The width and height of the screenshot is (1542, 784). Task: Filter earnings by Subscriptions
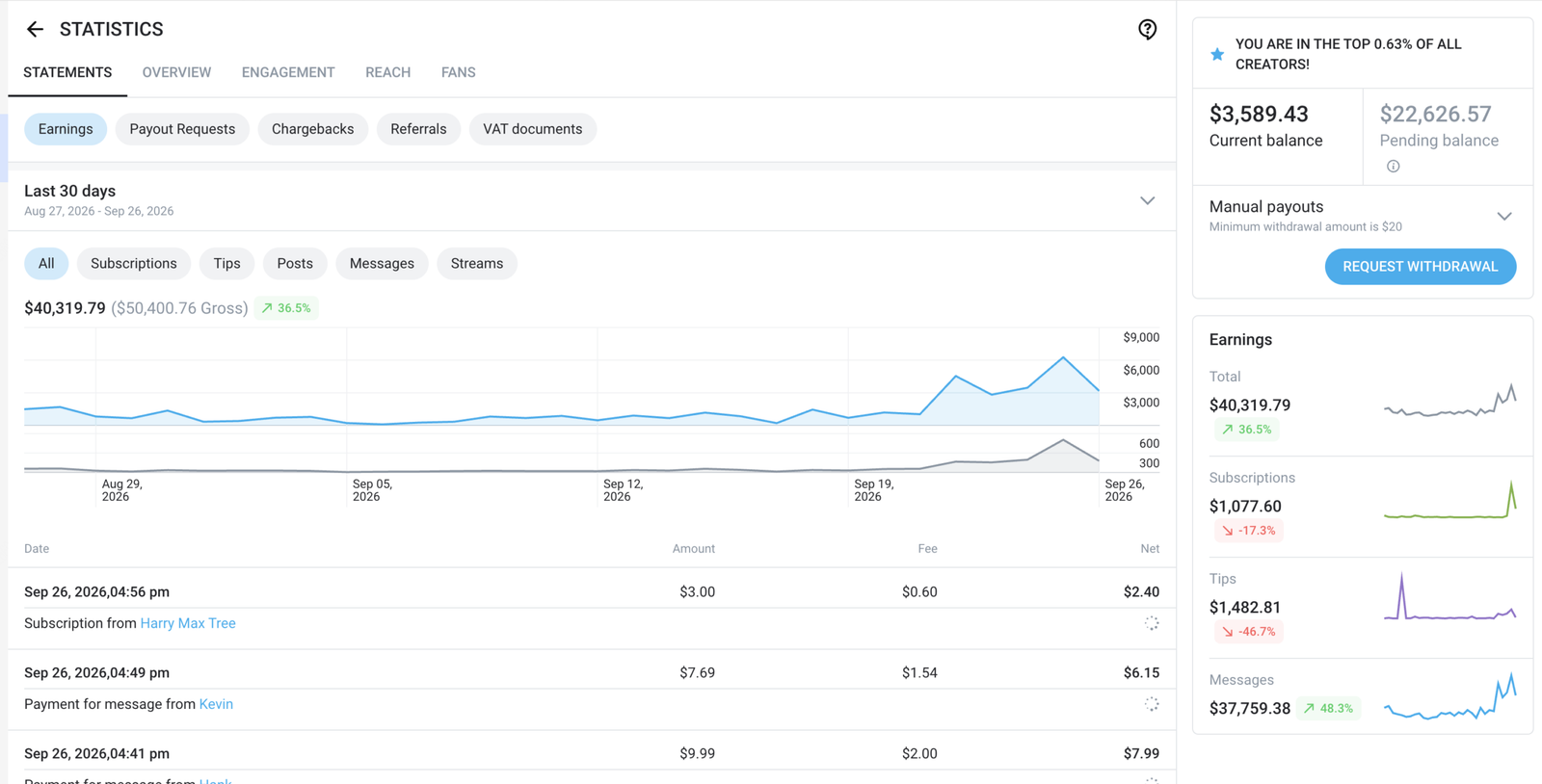[x=134, y=263]
